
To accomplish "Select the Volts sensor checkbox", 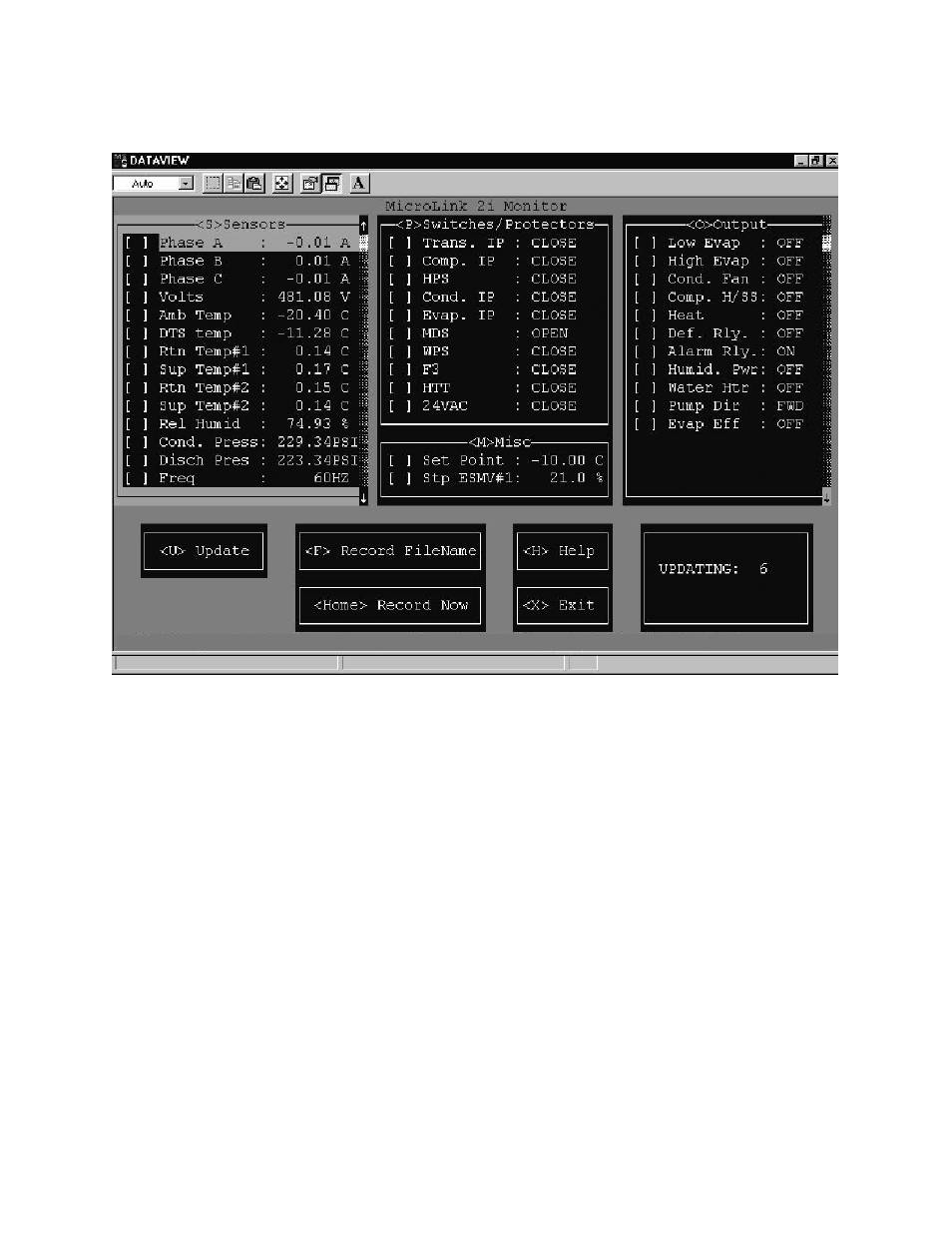I will (x=138, y=297).
